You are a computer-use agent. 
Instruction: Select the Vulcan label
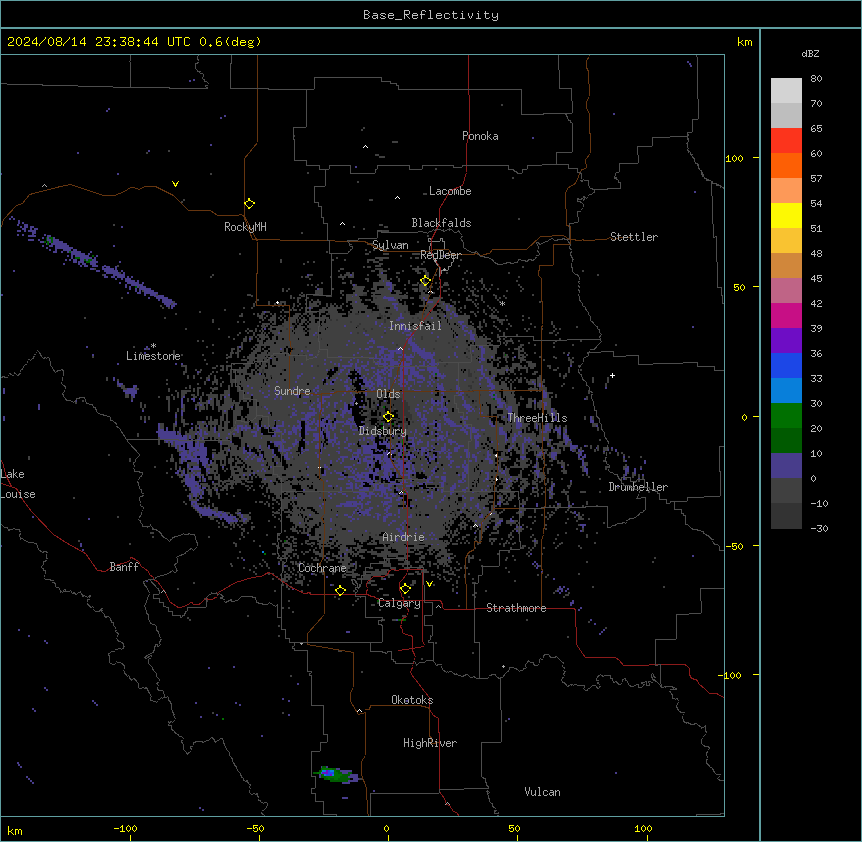click(x=543, y=792)
